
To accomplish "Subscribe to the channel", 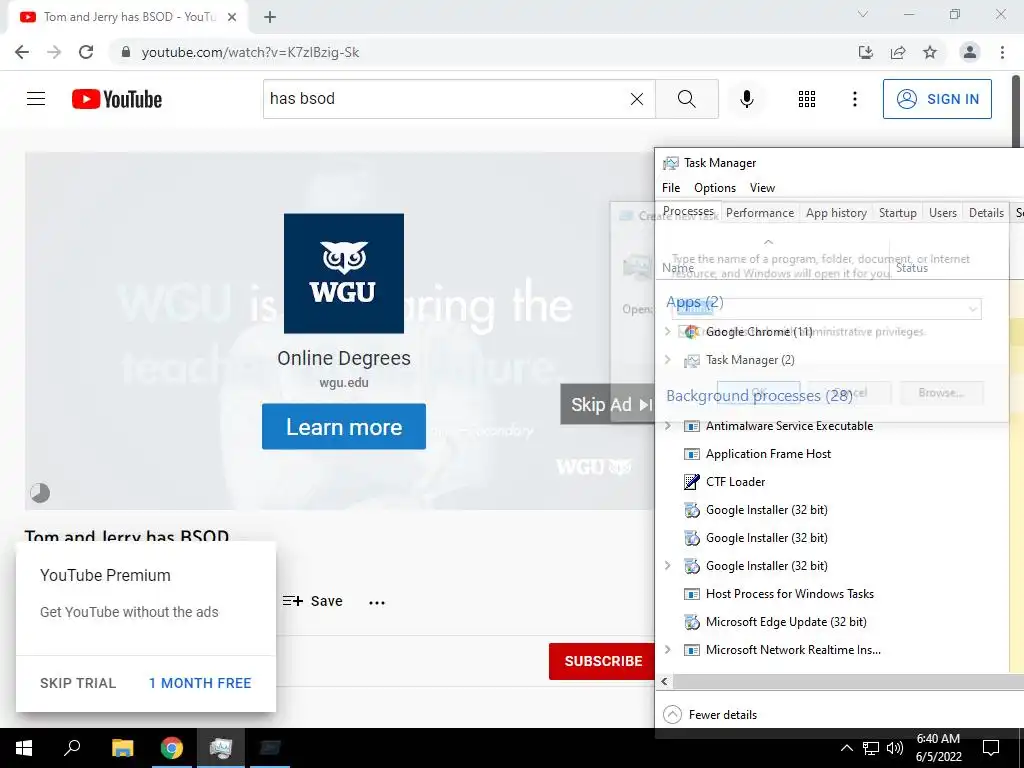I will click(x=602, y=661).
